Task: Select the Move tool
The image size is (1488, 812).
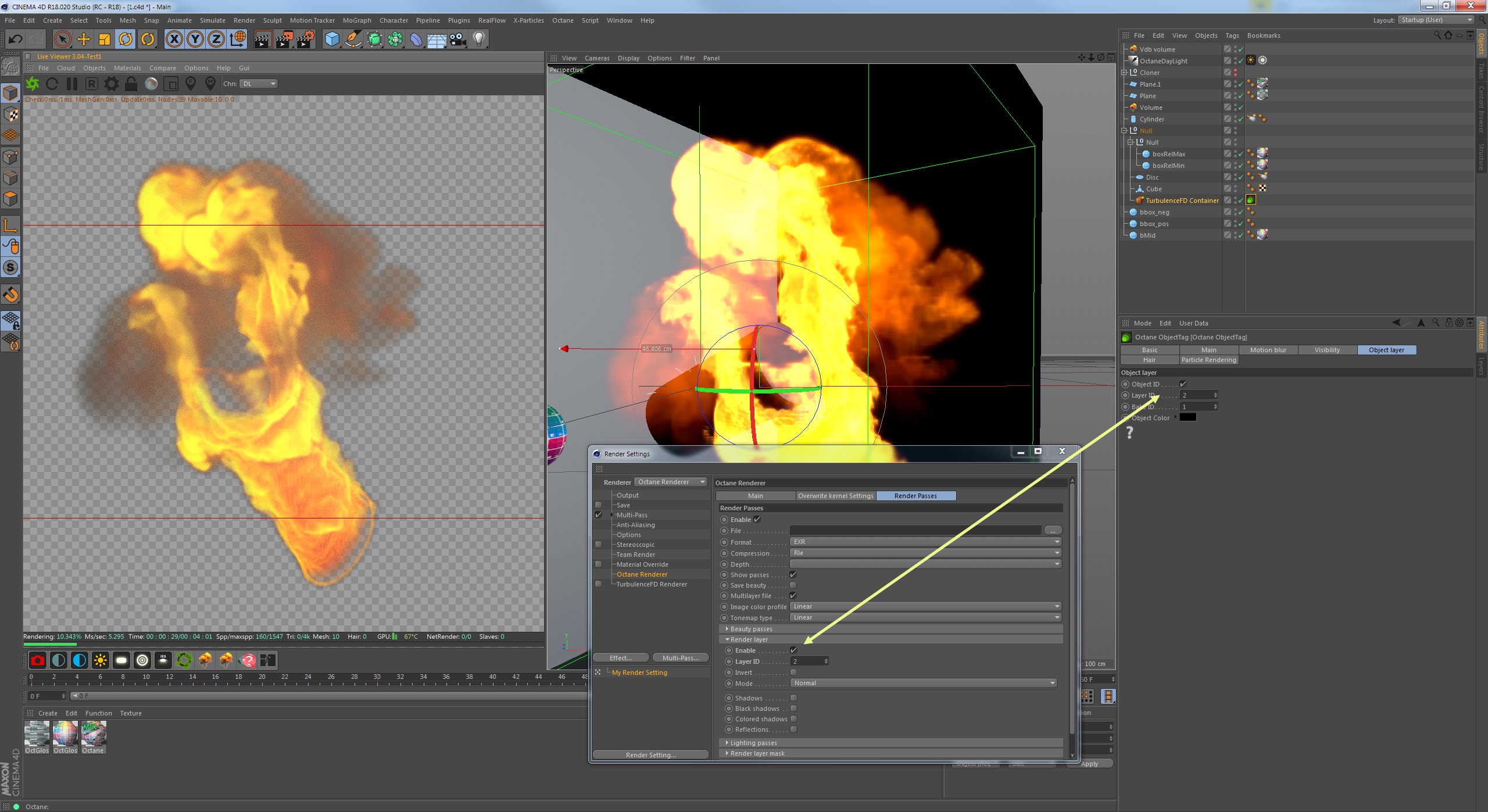Action: 84,39
